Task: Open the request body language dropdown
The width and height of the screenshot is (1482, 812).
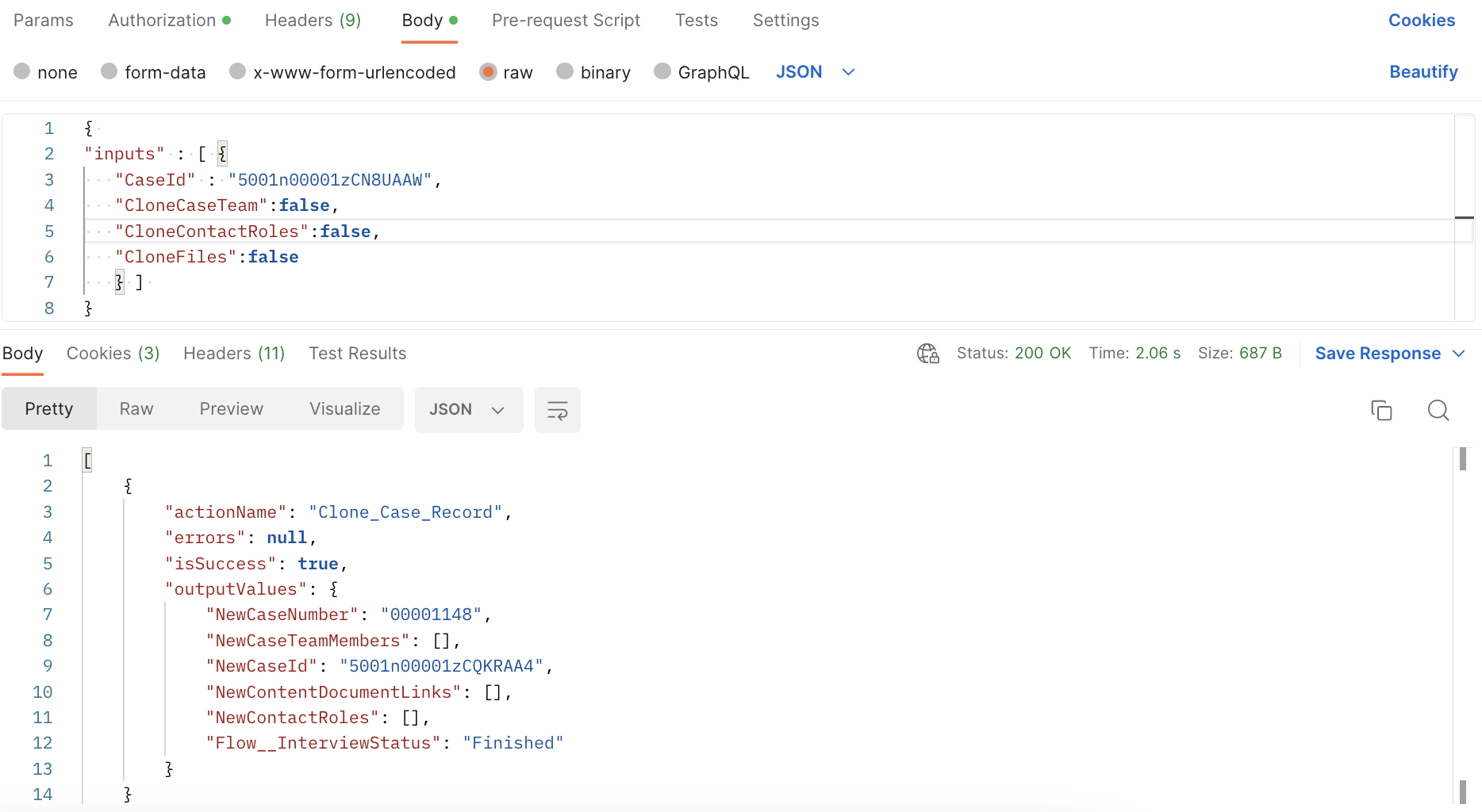Action: coord(816,71)
